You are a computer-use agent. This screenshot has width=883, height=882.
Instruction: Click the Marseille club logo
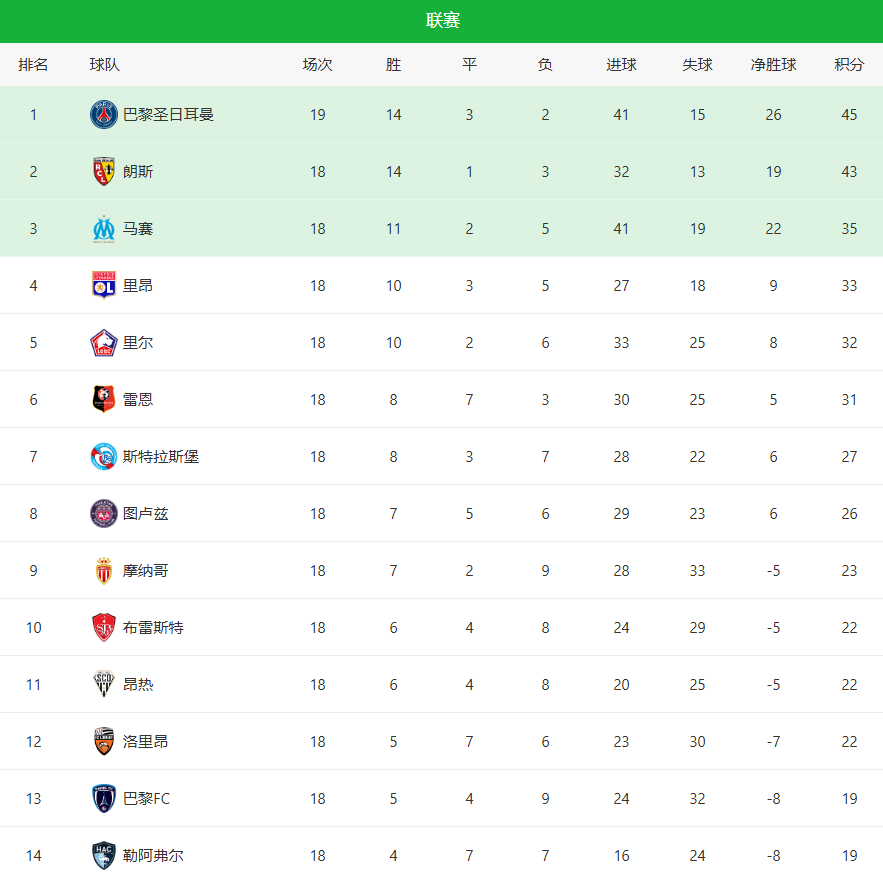pos(104,229)
